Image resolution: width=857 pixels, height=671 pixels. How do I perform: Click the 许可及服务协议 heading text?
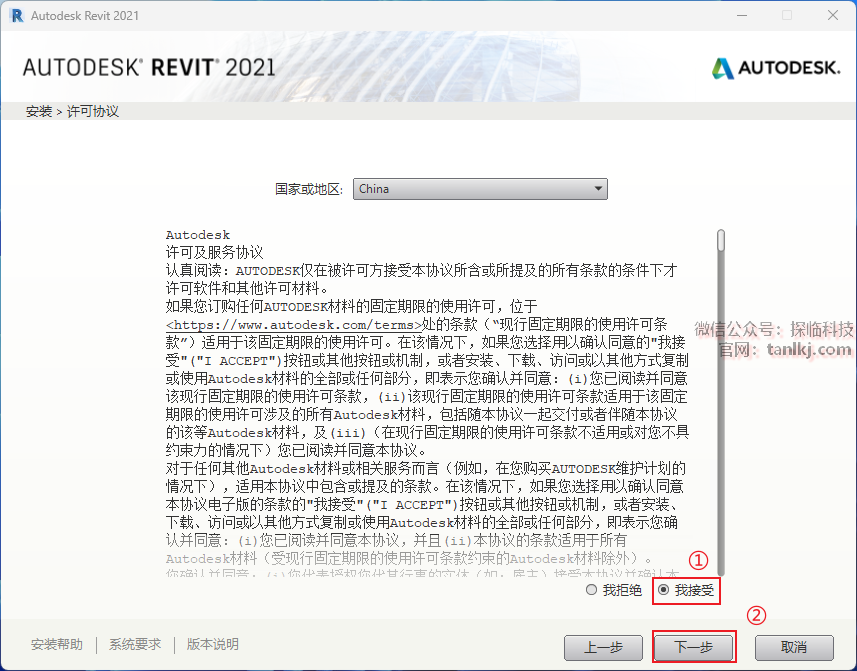[214, 252]
